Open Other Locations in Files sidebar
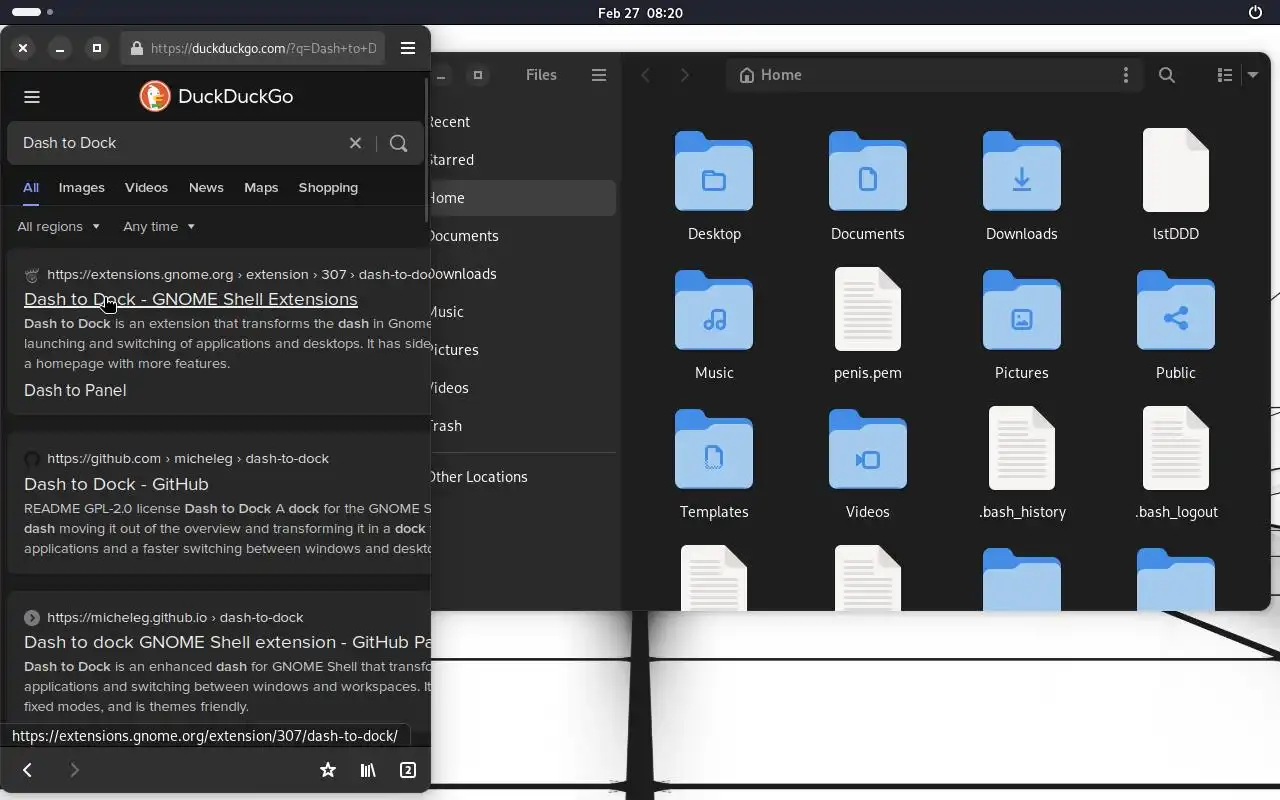 point(523,477)
